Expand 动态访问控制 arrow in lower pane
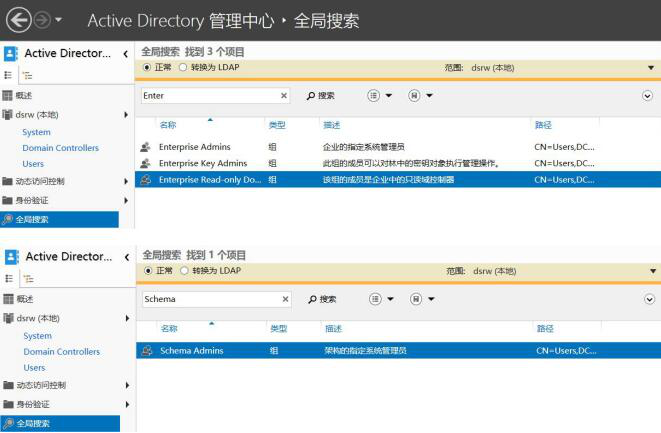Viewport: 661px width, 433px height. point(127,385)
